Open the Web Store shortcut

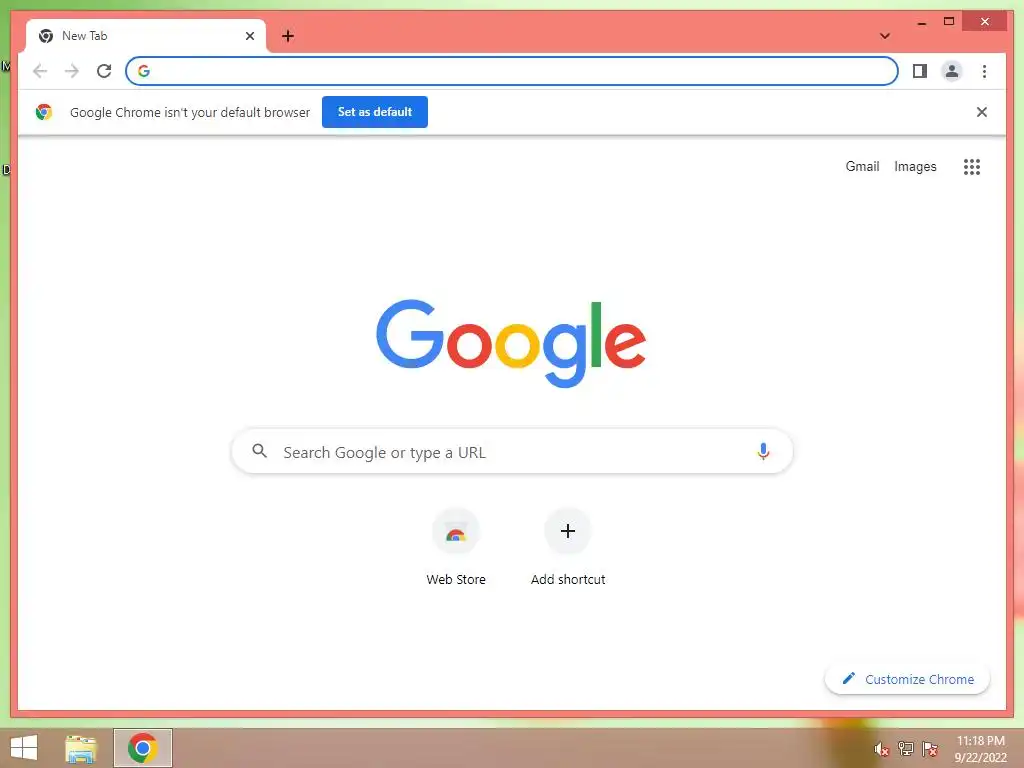(456, 547)
